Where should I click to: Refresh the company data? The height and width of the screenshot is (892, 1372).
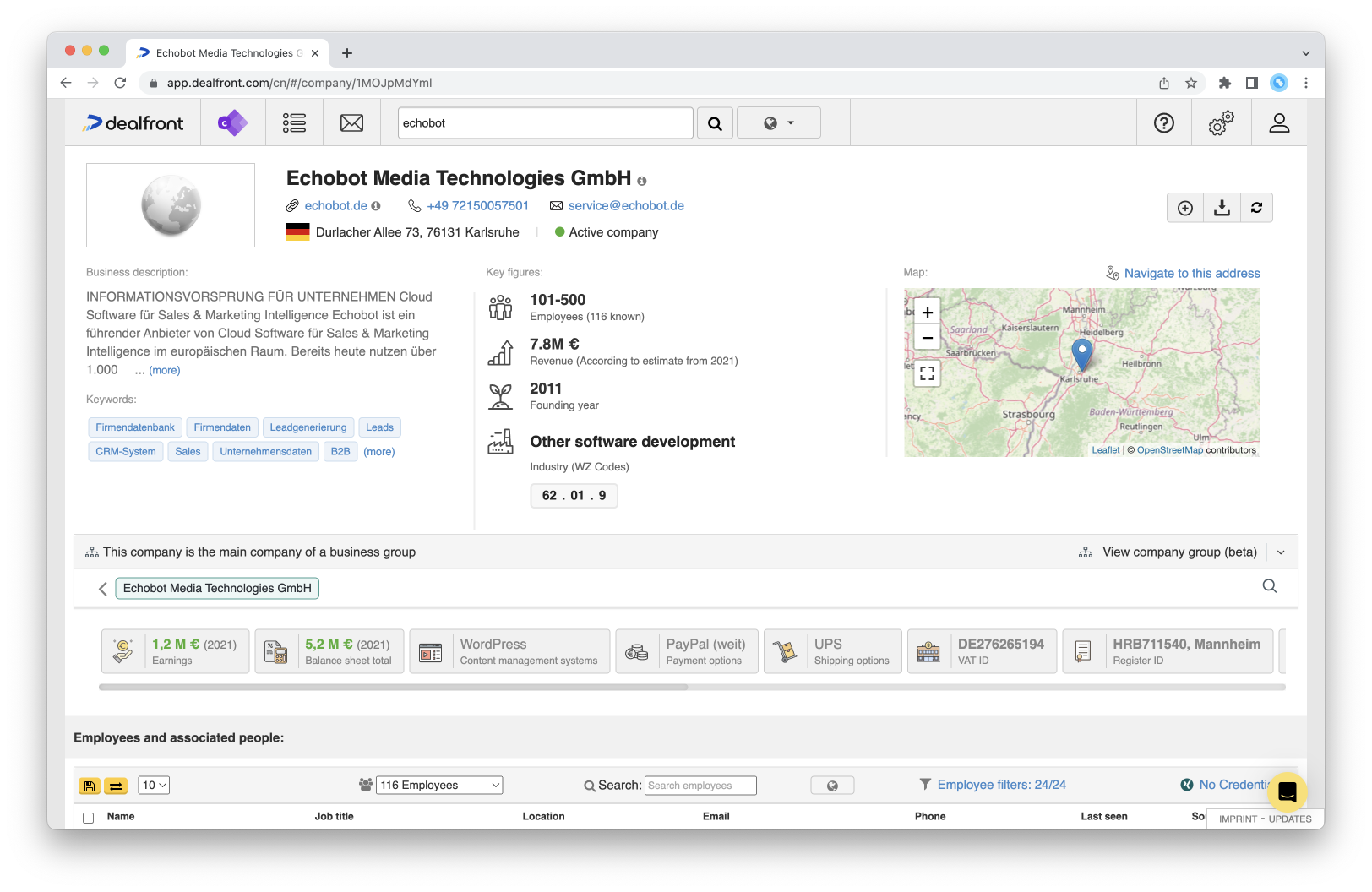click(x=1256, y=208)
